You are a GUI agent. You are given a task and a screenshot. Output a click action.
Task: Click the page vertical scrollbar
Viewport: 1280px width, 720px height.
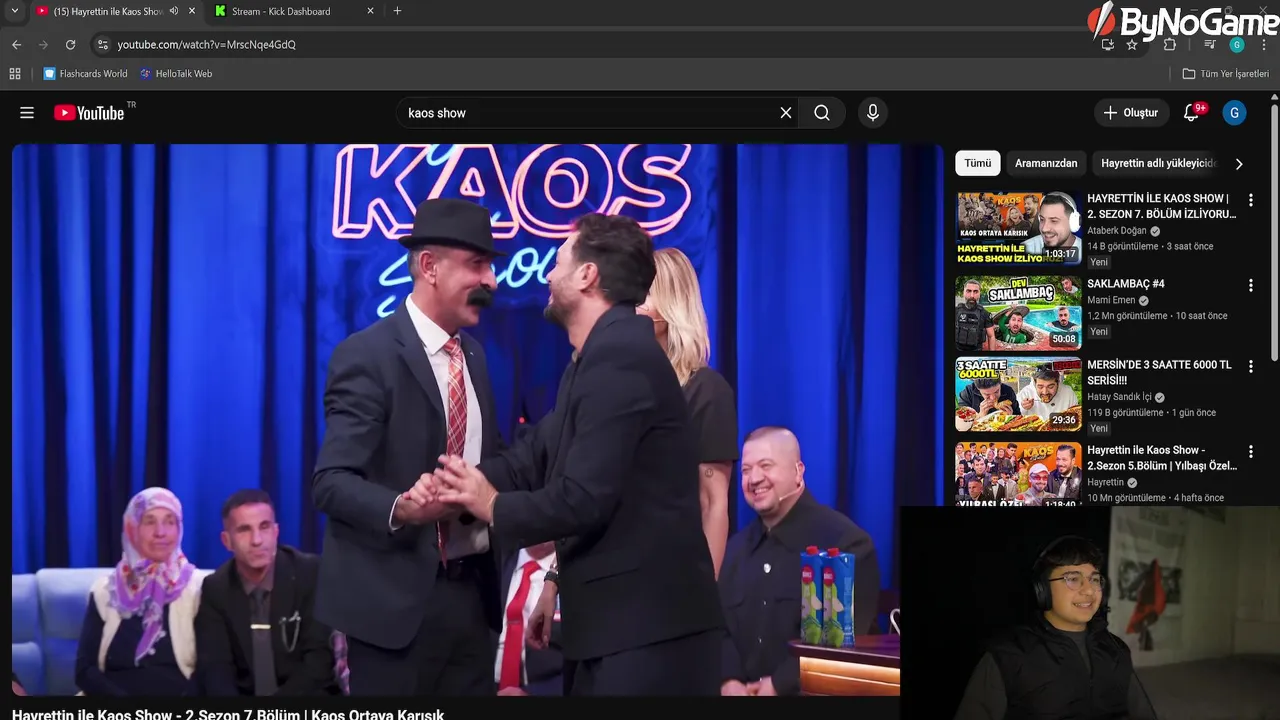(1274, 230)
